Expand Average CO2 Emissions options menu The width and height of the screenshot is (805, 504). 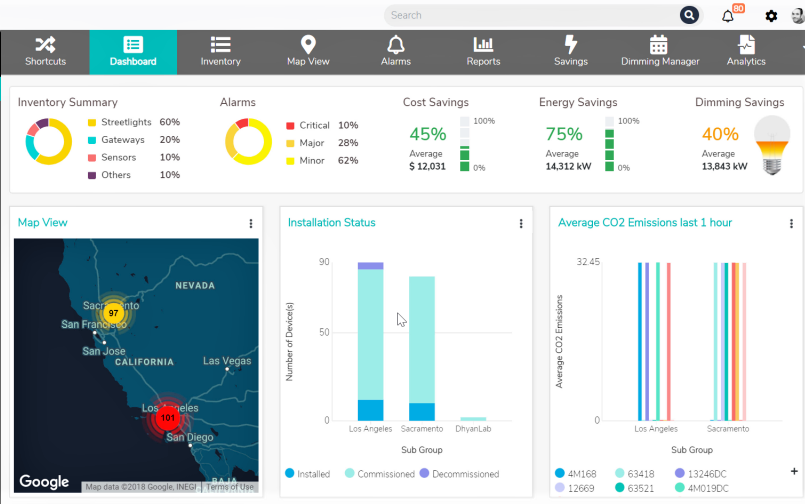click(x=791, y=224)
